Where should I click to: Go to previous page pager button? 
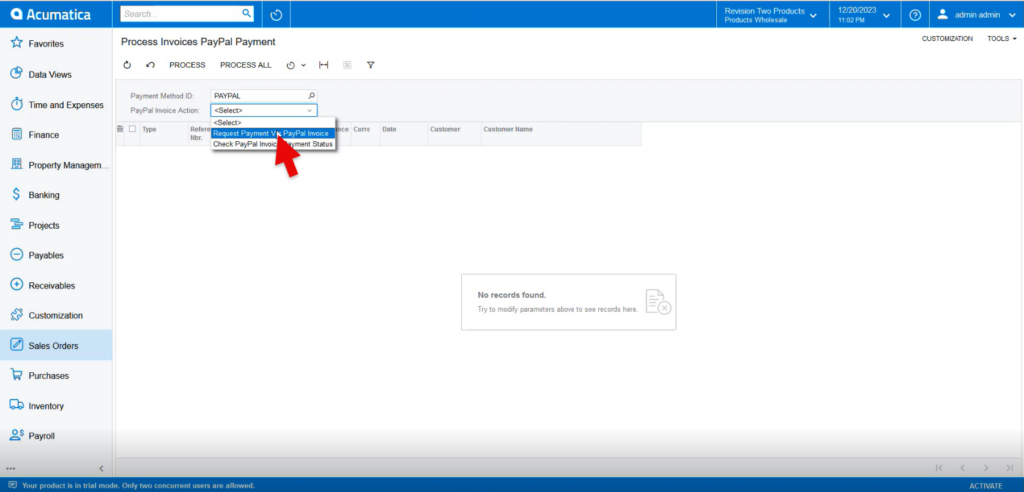coord(963,468)
